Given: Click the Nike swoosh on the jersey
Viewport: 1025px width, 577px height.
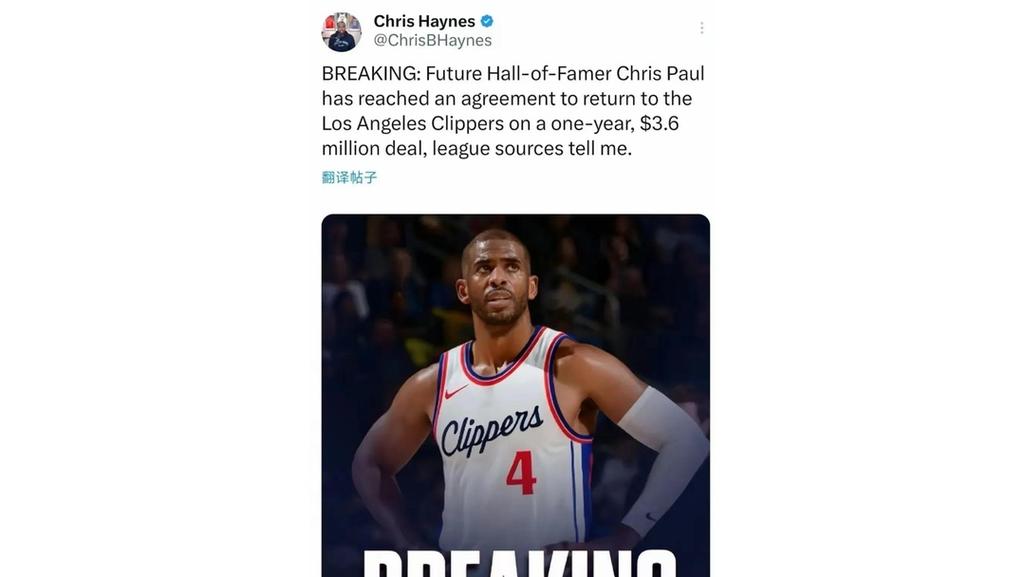Looking at the screenshot, I should (456, 392).
